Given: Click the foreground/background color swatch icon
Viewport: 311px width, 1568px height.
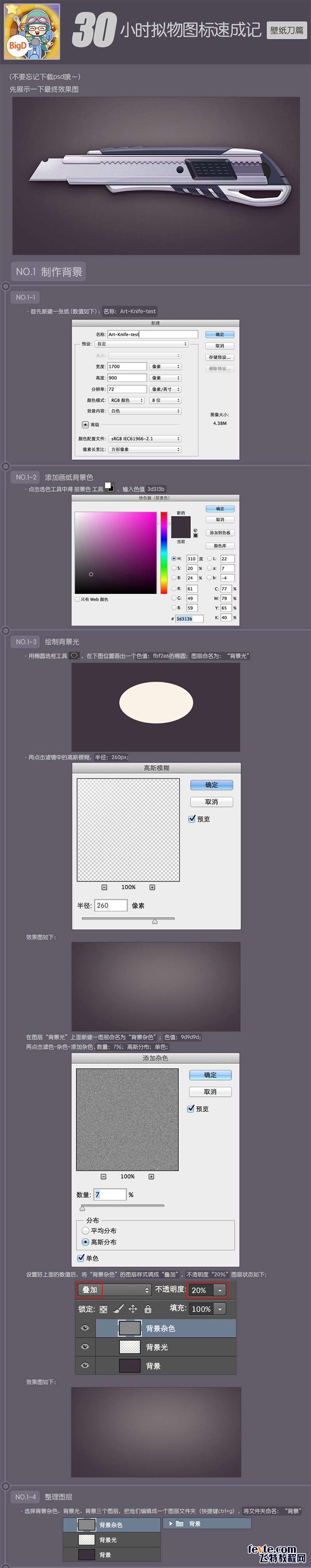Looking at the screenshot, I should (x=110, y=486).
